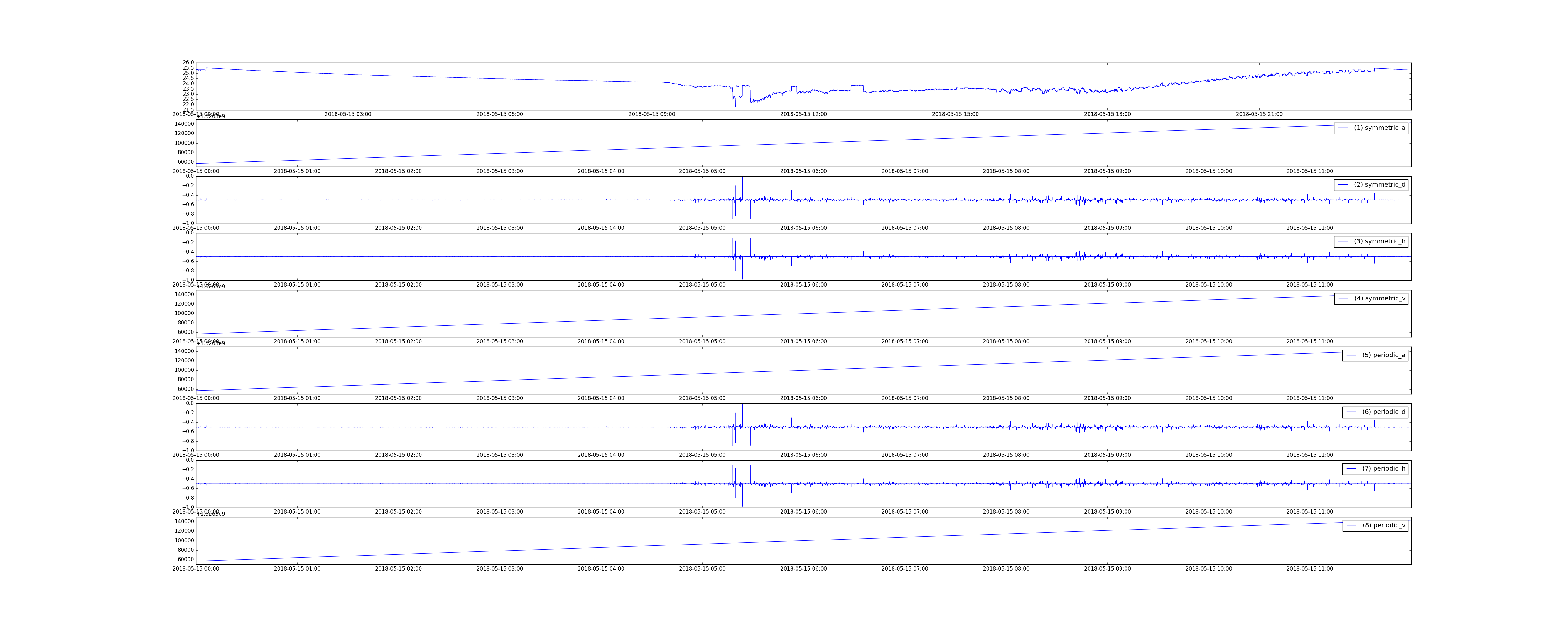Image resolution: width=1568 pixels, height=627 pixels.
Task: Click the "(4) symmetric_v" legend entry
Action: coord(1371,298)
